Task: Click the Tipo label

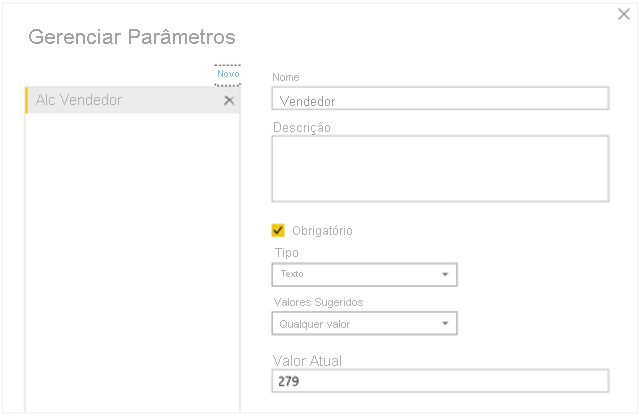Action: 285,253
